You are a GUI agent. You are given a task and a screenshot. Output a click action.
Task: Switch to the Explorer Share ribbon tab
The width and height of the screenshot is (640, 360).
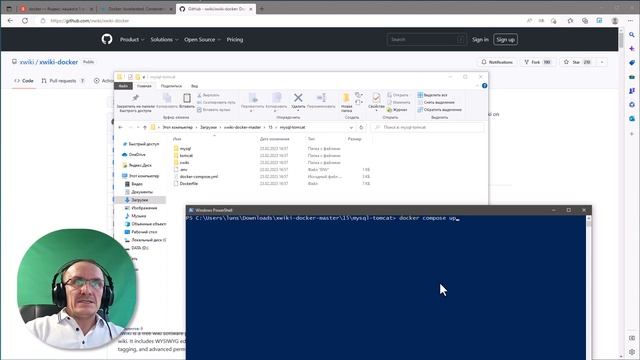click(171, 86)
